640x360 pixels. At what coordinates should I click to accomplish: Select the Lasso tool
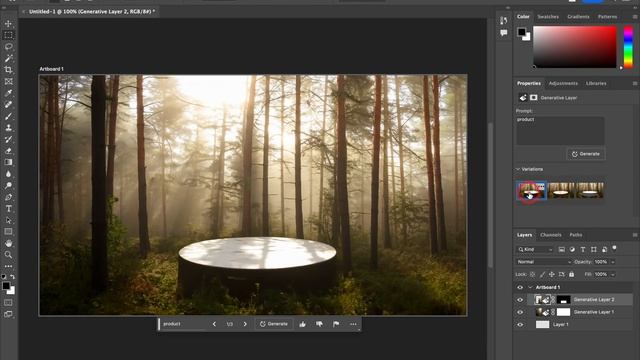point(8,47)
